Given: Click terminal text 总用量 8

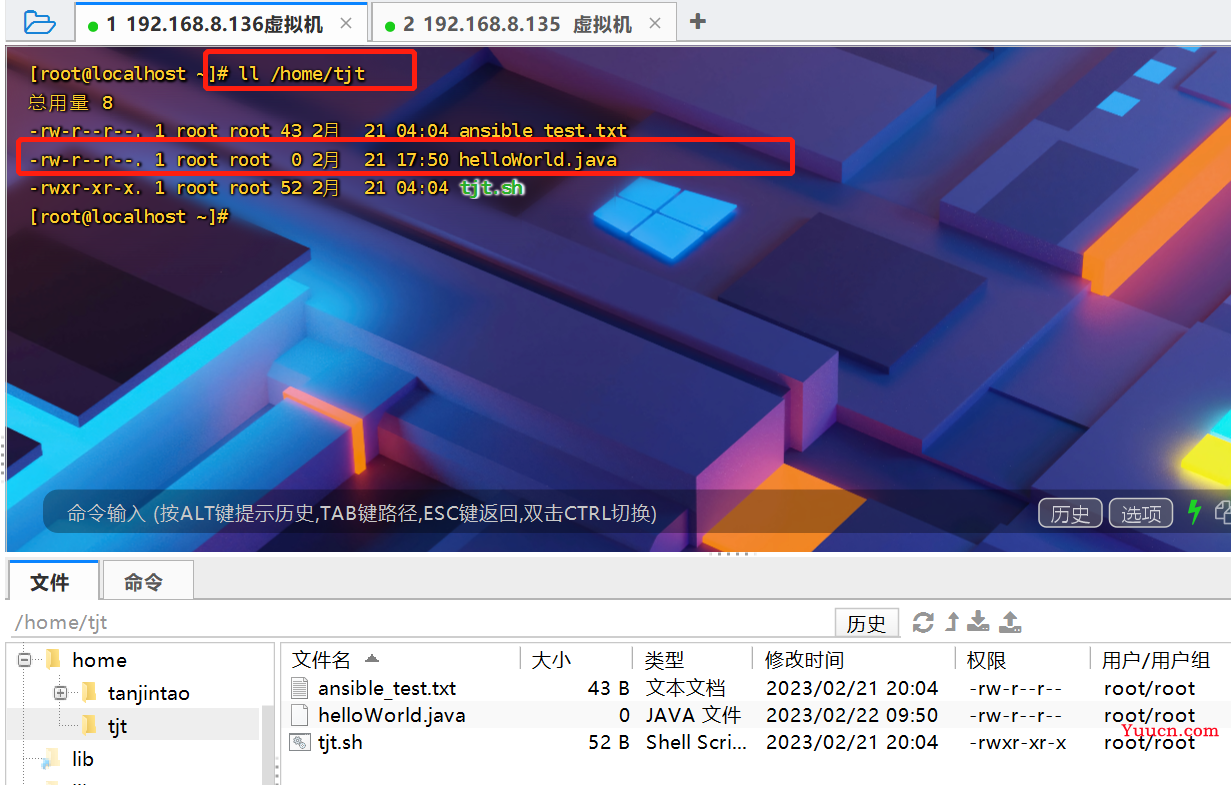Looking at the screenshot, I should tap(70, 102).
